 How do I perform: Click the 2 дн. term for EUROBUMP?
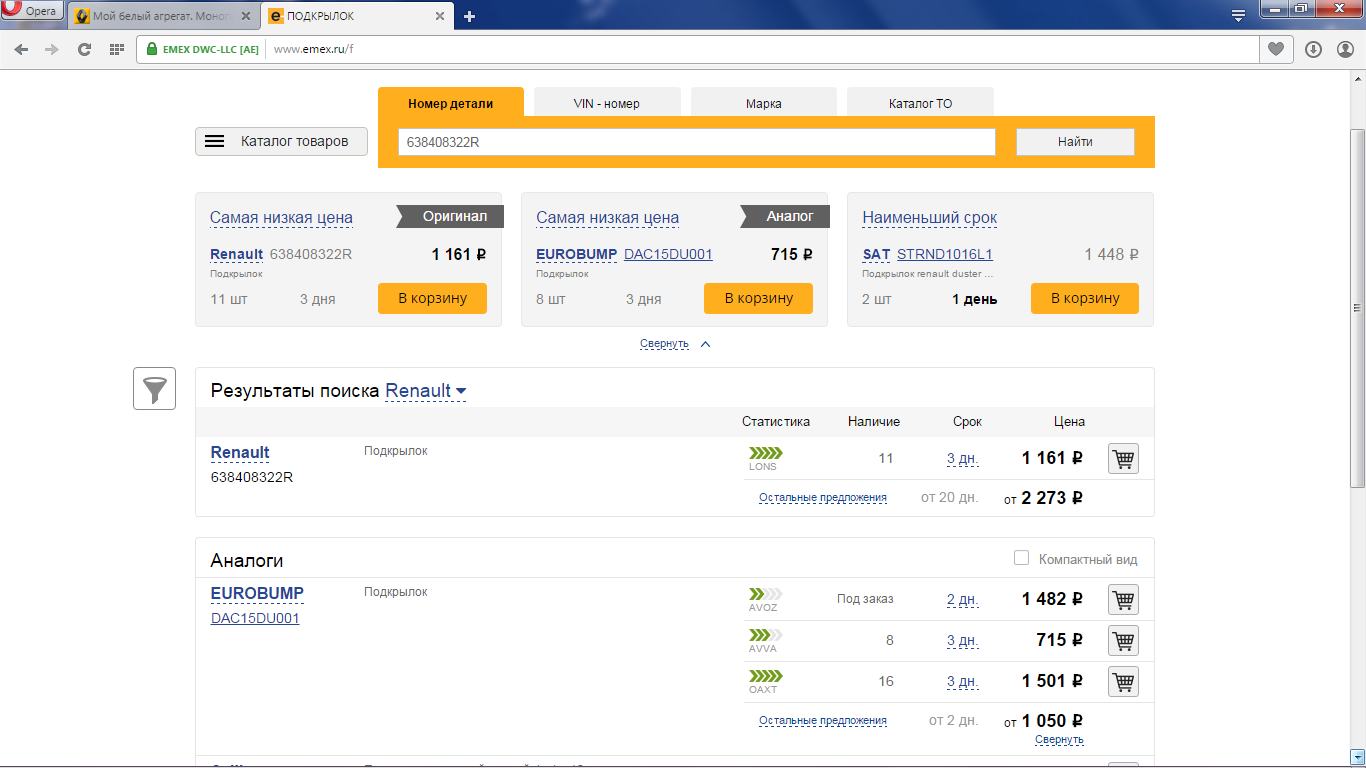(962, 600)
